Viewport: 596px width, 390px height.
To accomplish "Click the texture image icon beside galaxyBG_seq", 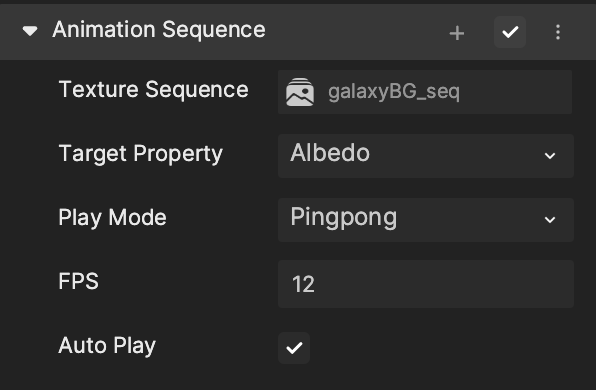I will (300, 92).
